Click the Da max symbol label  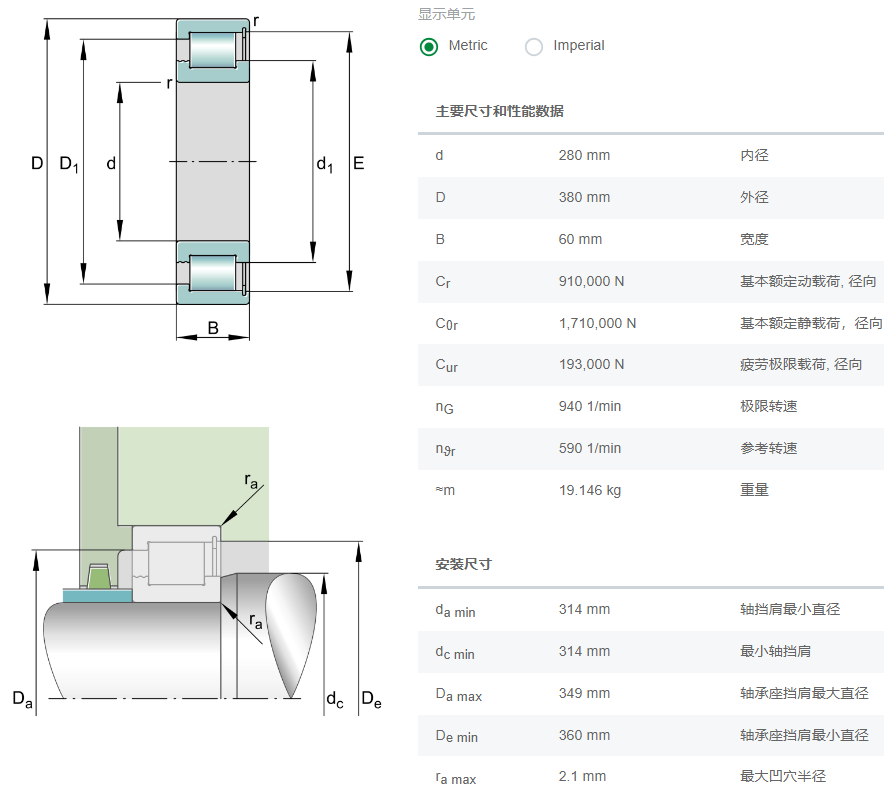click(458, 695)
